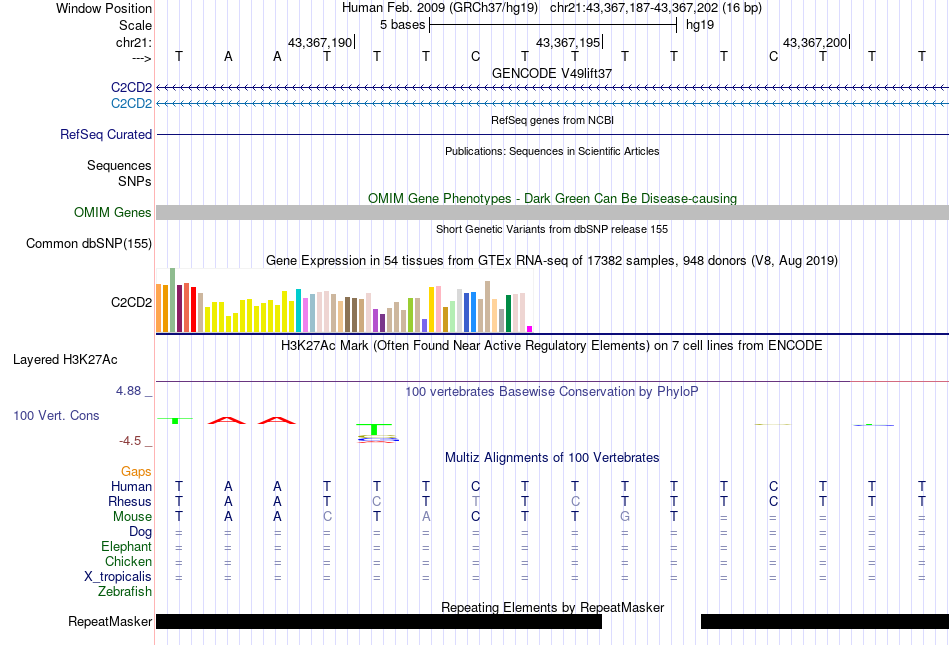This screenshot has width=950, height=645.
Task: Click the OMIM Genes track label
Action: [112, 213]
